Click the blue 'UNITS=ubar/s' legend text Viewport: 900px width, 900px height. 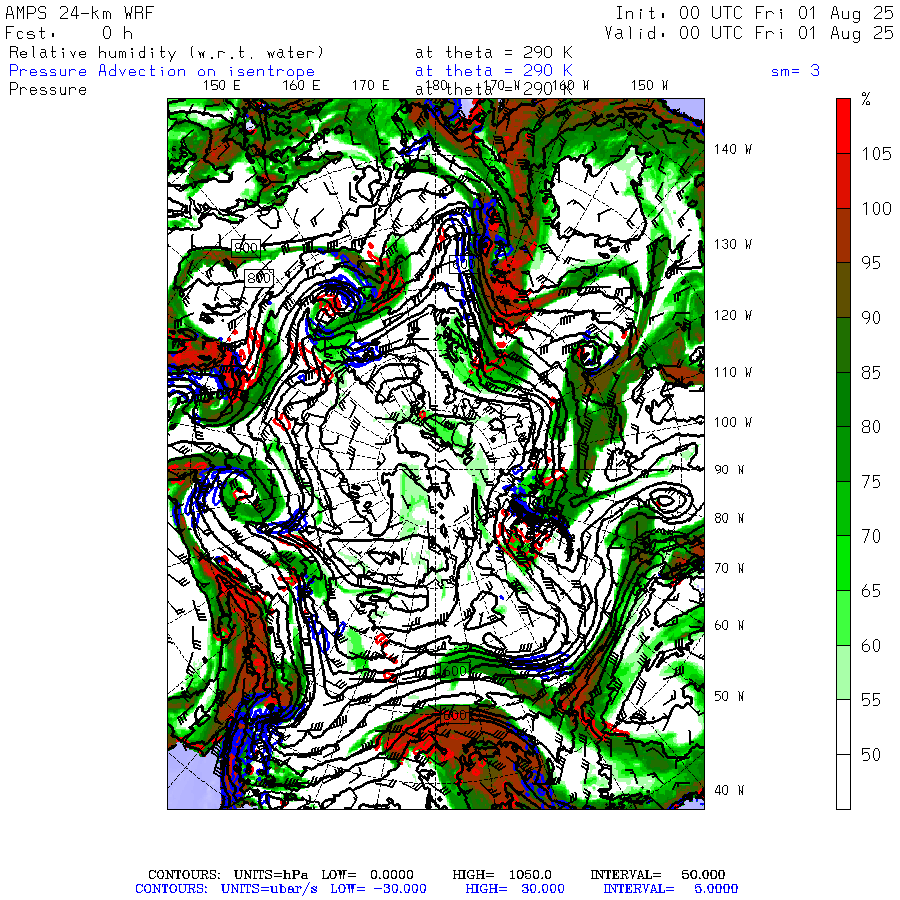[x=269, y=889]
